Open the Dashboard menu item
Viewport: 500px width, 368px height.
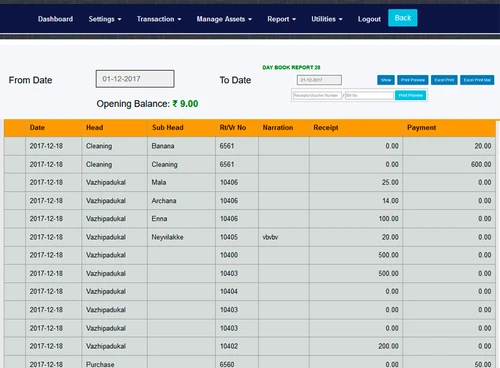click(55, 19)
